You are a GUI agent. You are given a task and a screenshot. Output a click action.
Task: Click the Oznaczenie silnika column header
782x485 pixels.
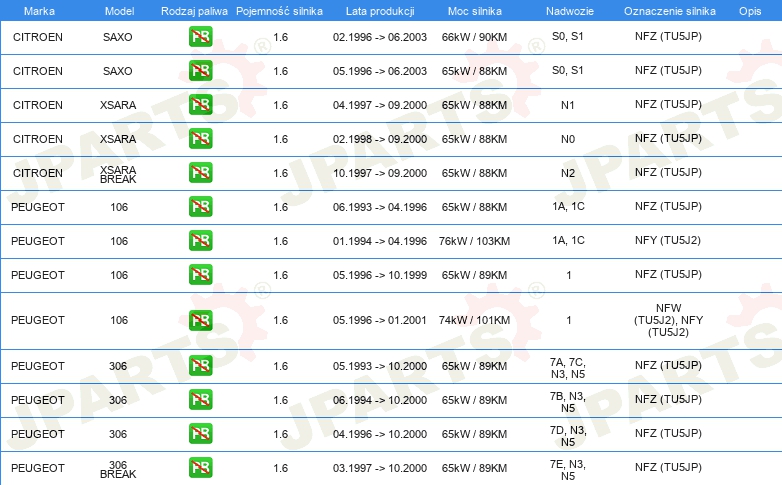[669, 11]
